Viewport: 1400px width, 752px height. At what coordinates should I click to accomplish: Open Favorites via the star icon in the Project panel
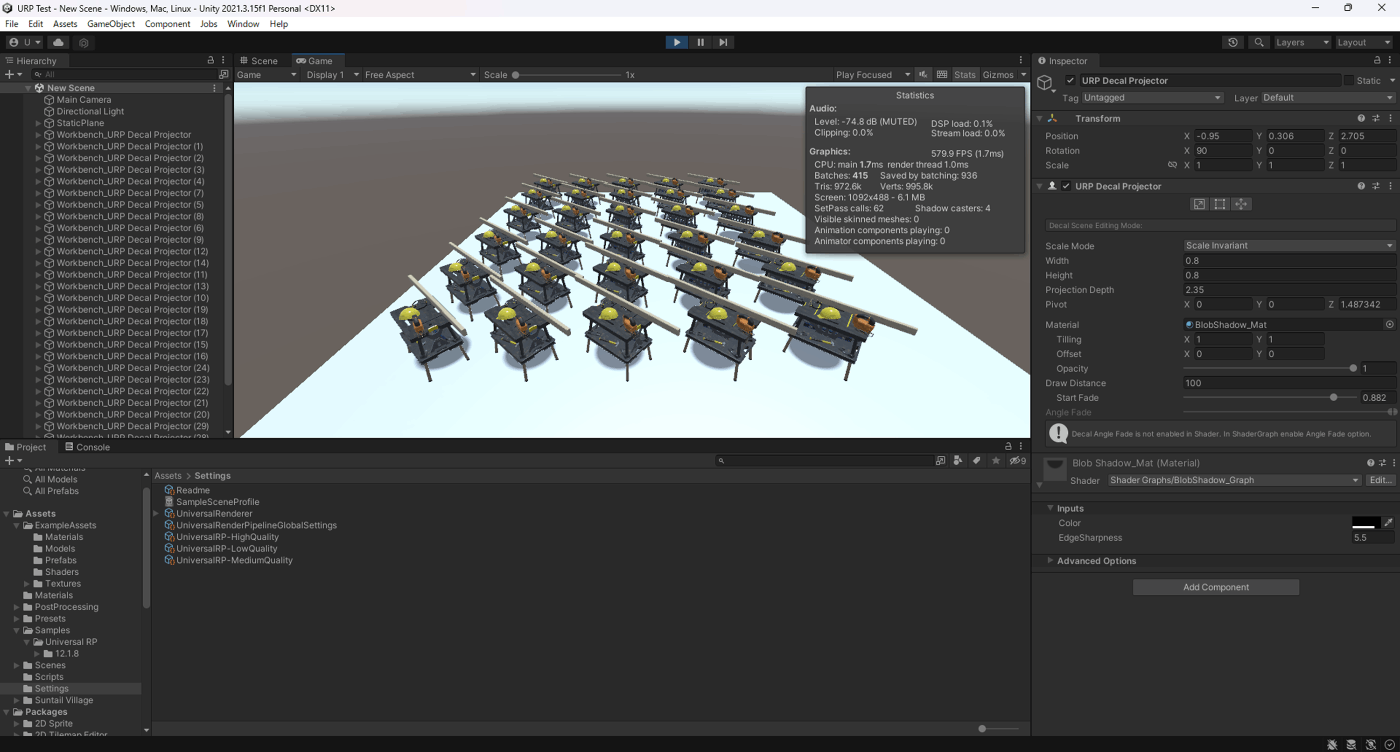pyautogui.click(x=996, y=461)
